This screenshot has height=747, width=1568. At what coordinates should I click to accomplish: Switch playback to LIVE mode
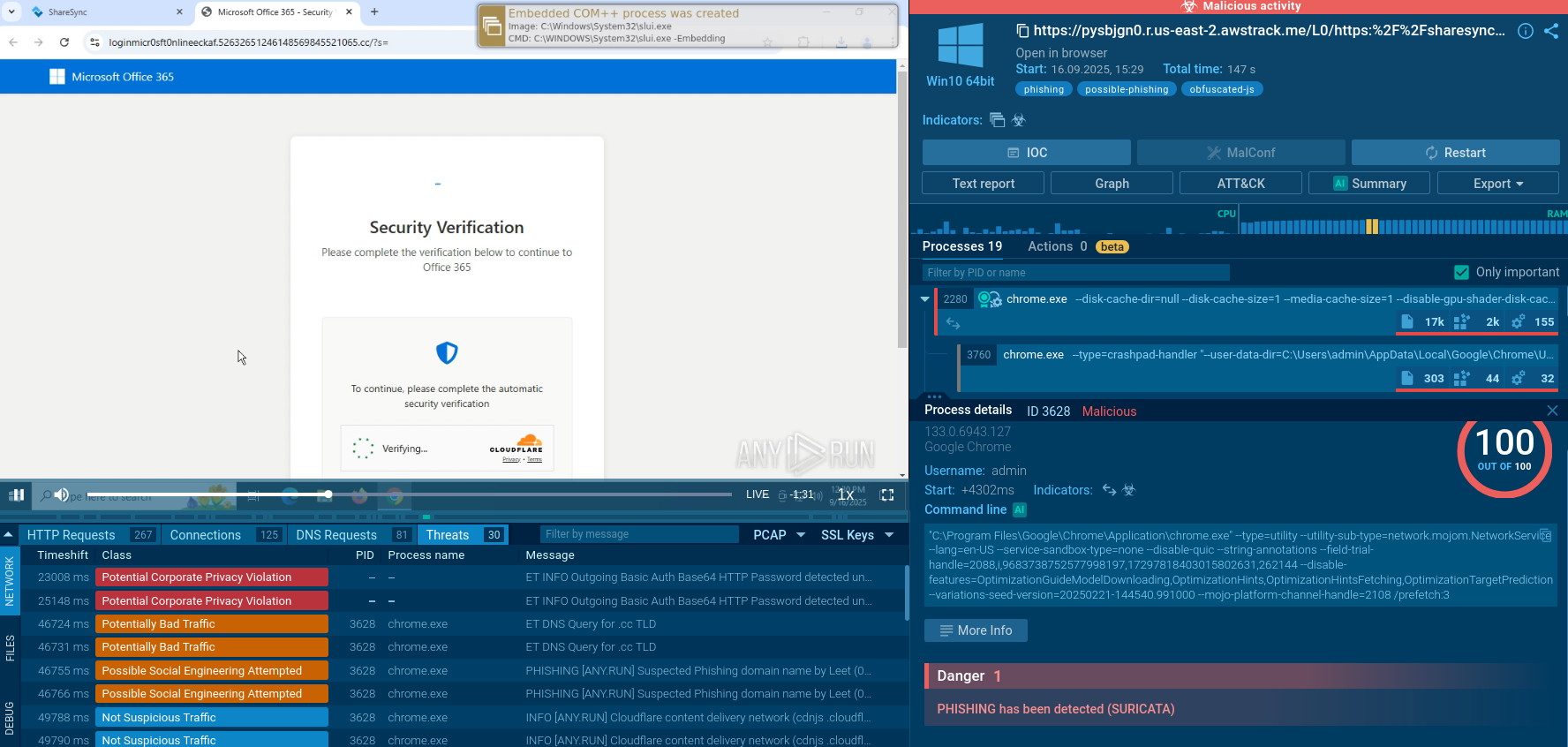click(757, 494)
